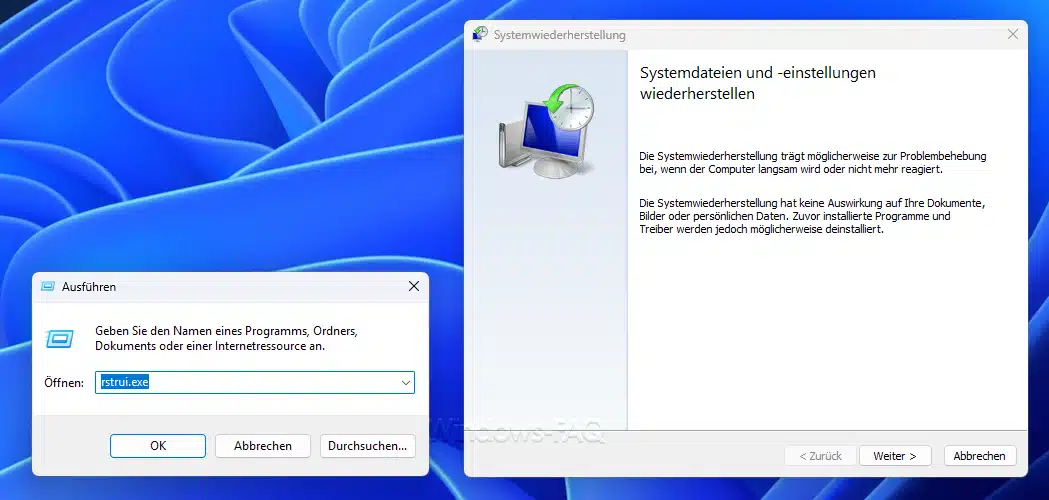Click the Ausführen title bar text
The image size is (1049, 500).
[89, 287]
